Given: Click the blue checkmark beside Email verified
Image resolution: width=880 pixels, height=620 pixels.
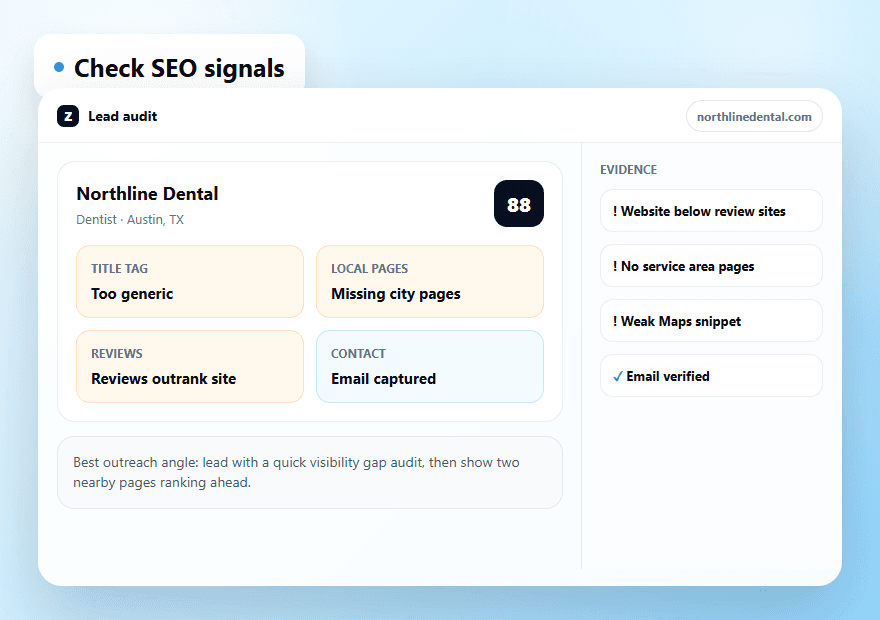Looking at the screenshot, I should pyautogui.click(x=617, y=376).
